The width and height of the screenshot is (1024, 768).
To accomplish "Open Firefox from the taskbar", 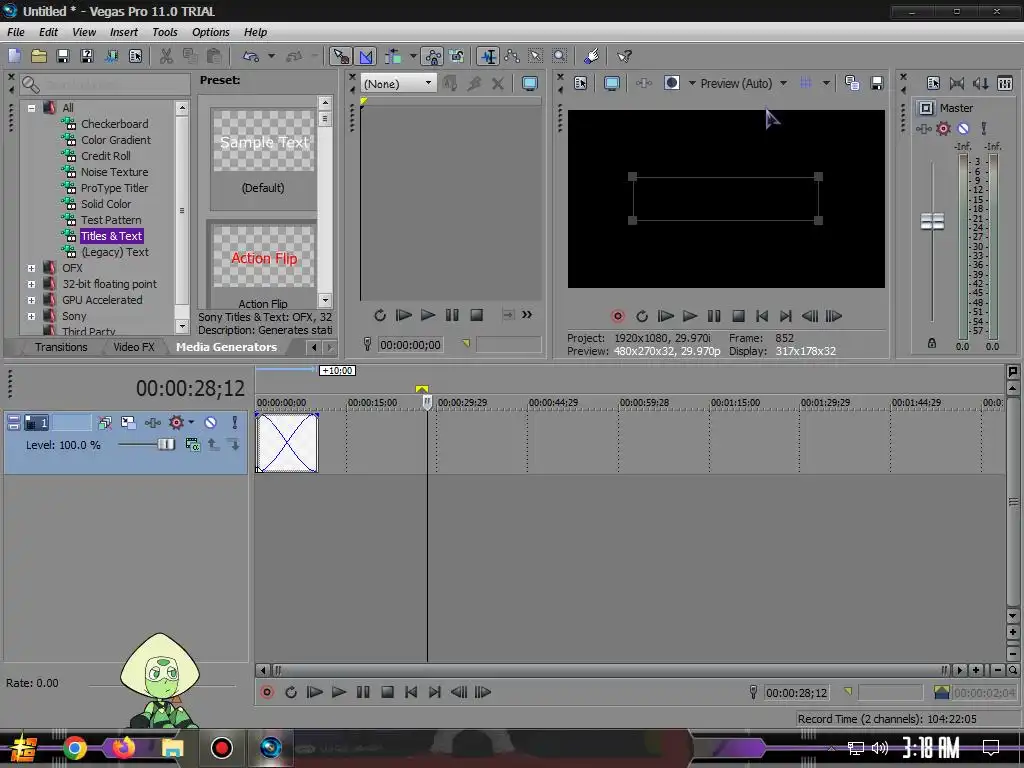I will click(123, 747).
